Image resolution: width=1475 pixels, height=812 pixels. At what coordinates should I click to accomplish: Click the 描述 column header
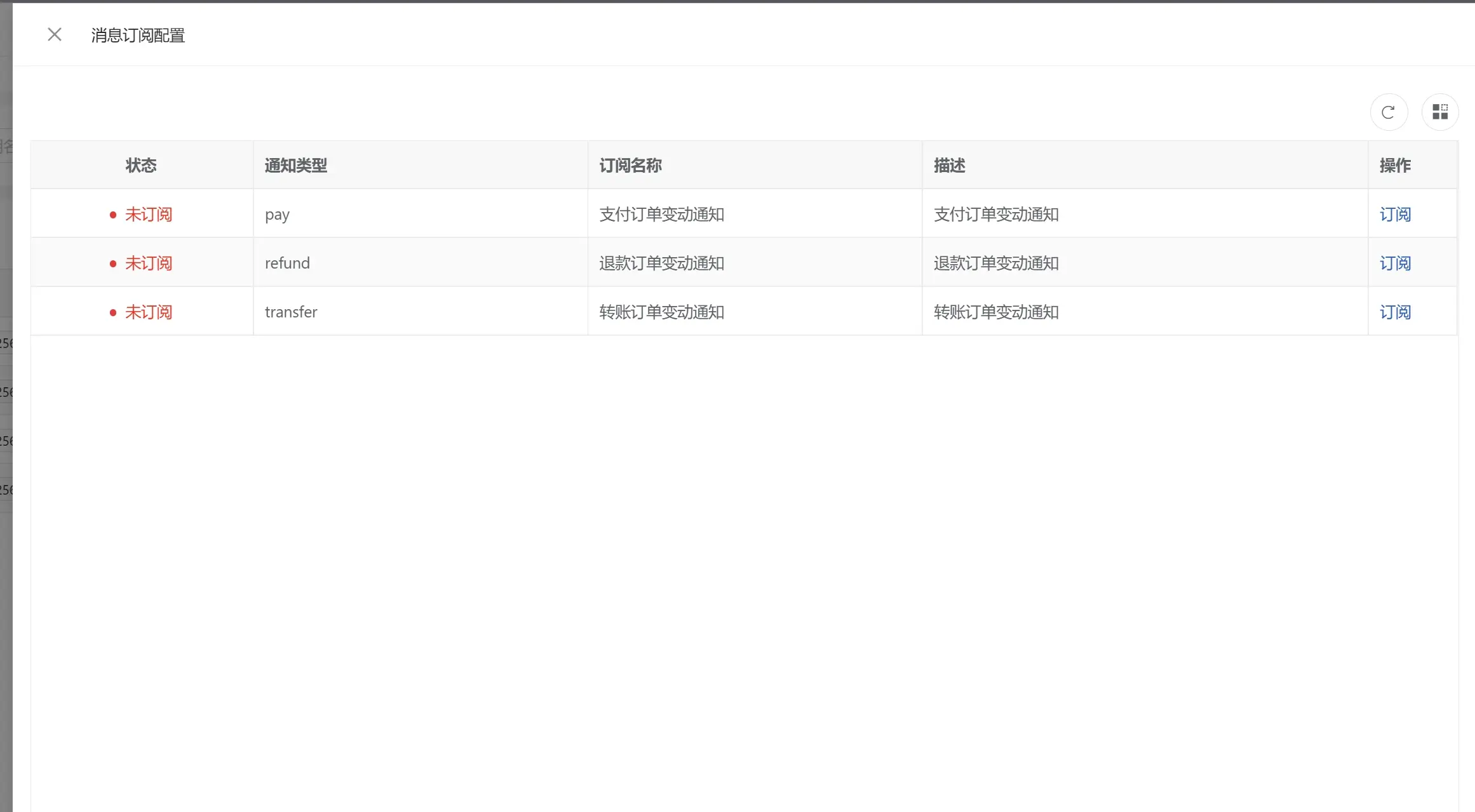949,166
